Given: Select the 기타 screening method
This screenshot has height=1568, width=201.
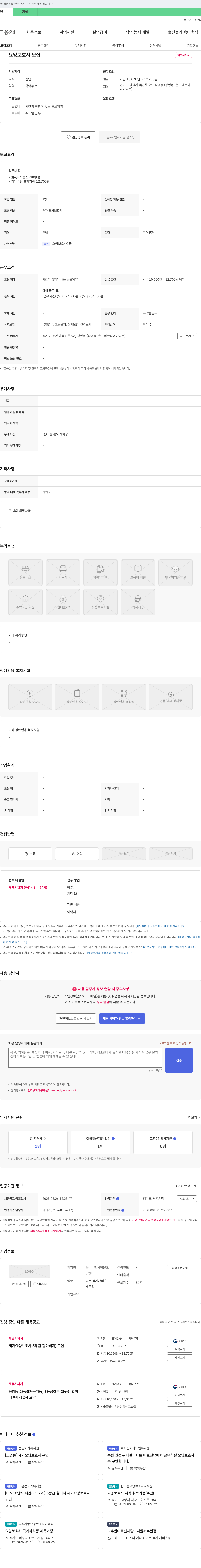Looking at the screenshot, I should (171, 854).
